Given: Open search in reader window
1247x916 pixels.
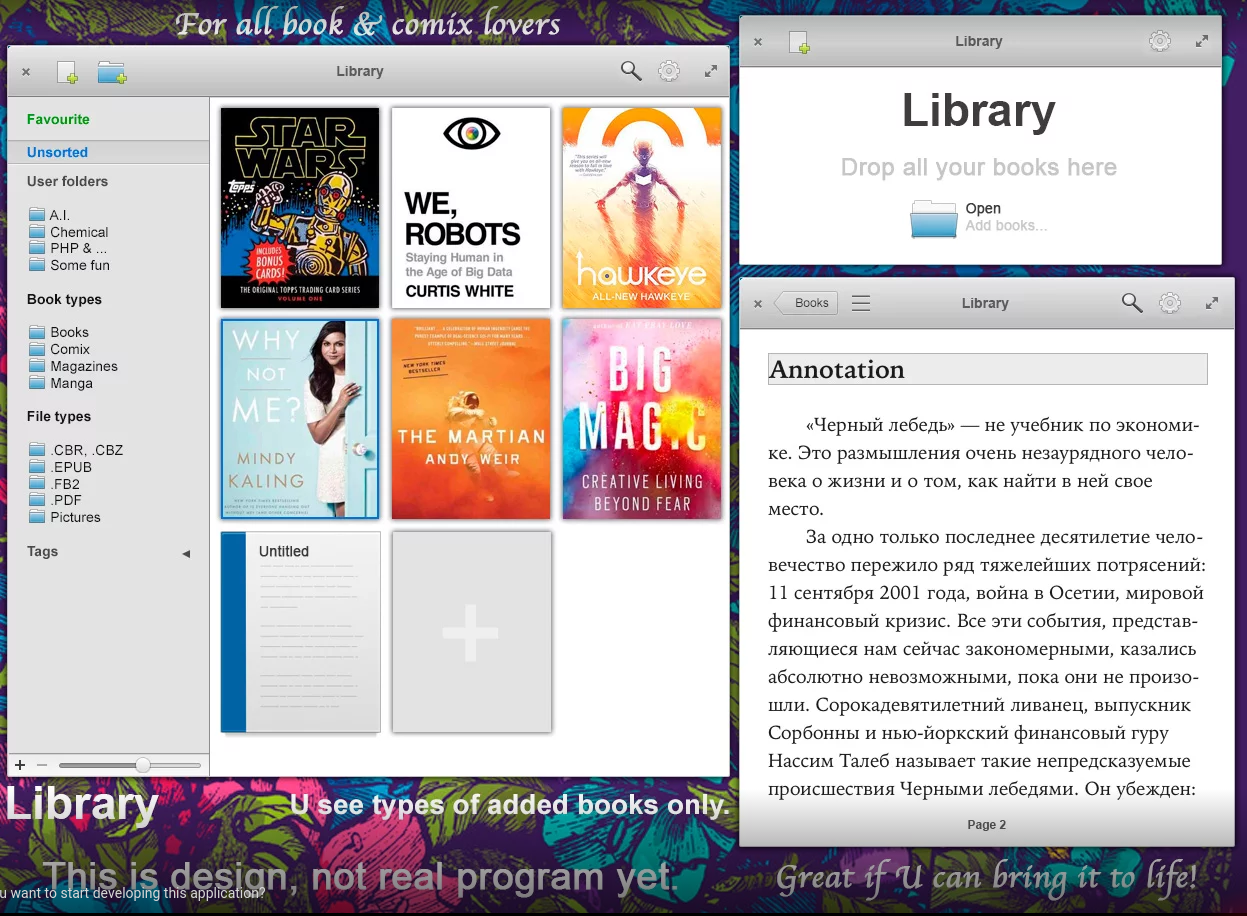Looking at the screenshot, I should (x=1132, y=303).
